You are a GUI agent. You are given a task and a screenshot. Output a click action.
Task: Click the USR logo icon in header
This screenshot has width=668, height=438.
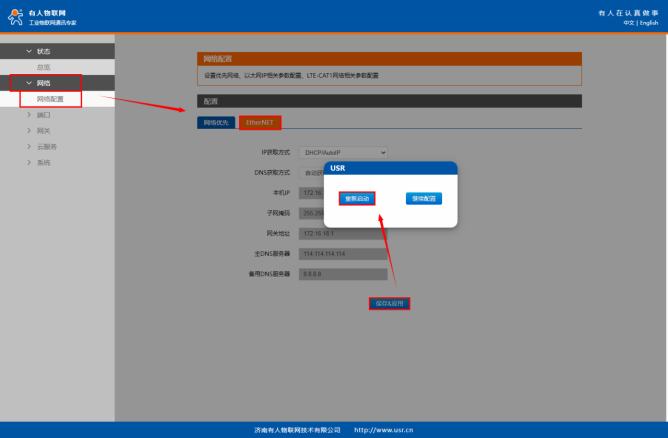click(x=16, y=16)
